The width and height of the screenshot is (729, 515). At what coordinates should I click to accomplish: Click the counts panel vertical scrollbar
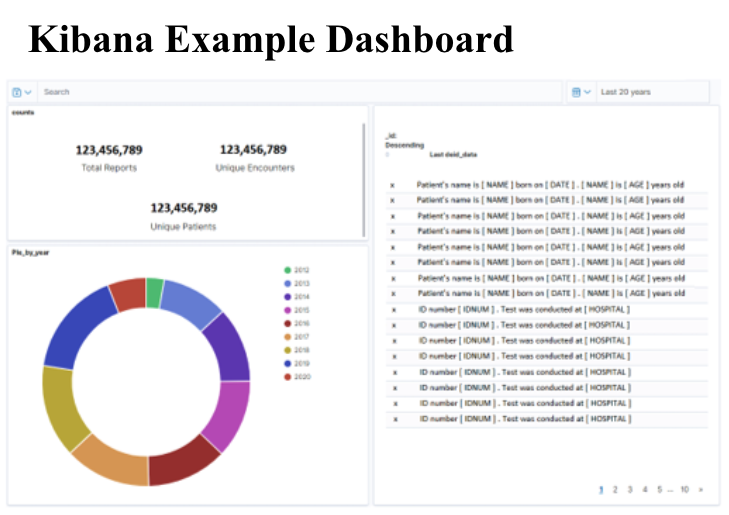tap(364, 180)
